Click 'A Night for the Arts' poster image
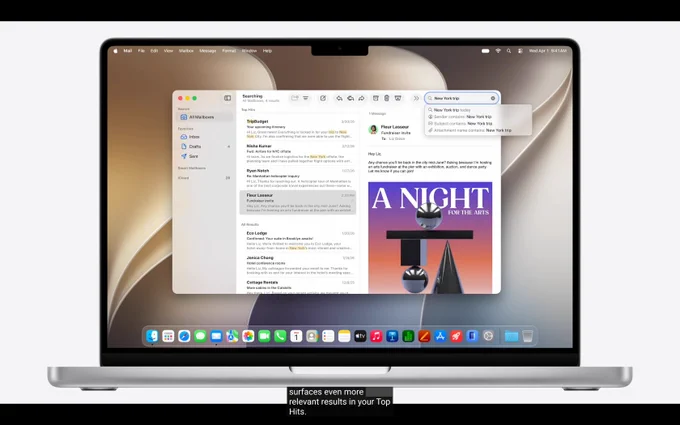This screenshot has width=680, height=425. (x=430, y=238)
